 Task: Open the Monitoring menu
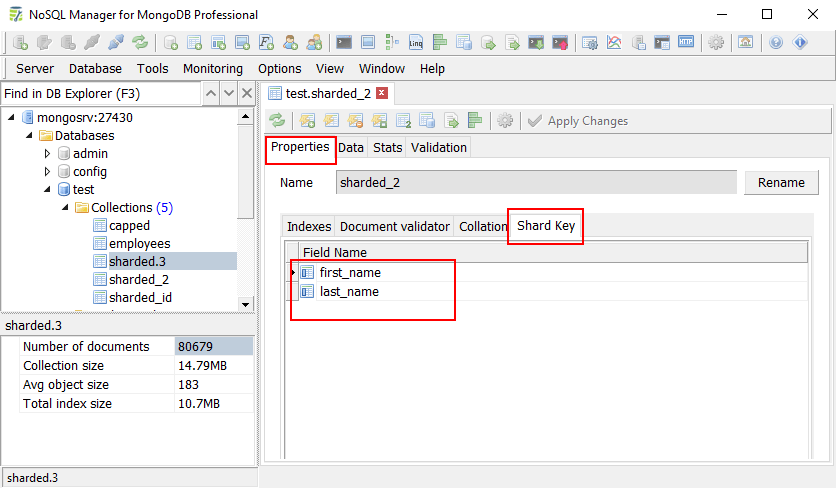tap(212, 69)
